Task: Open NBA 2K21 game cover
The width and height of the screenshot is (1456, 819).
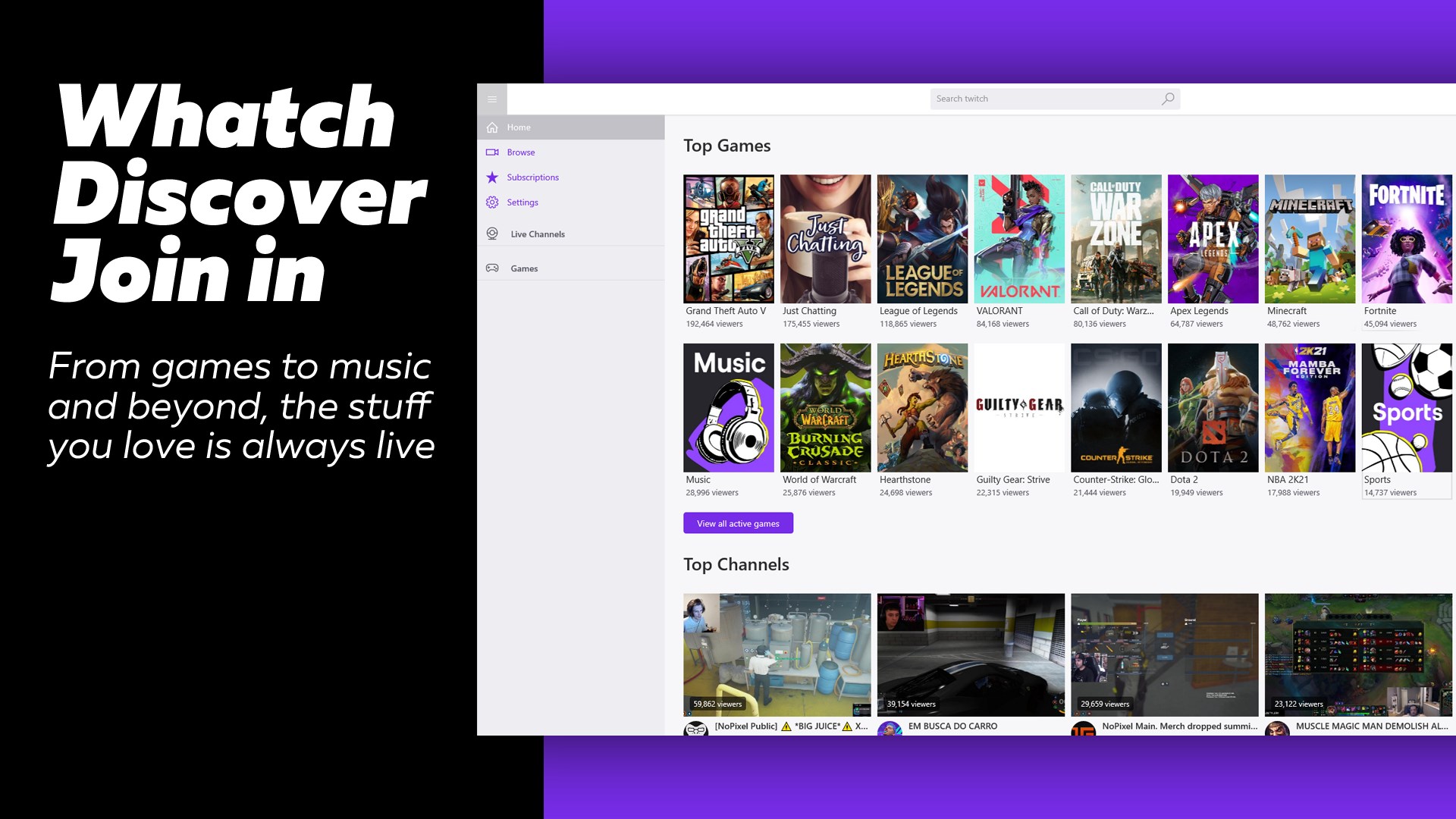Action: point(1310,408)
